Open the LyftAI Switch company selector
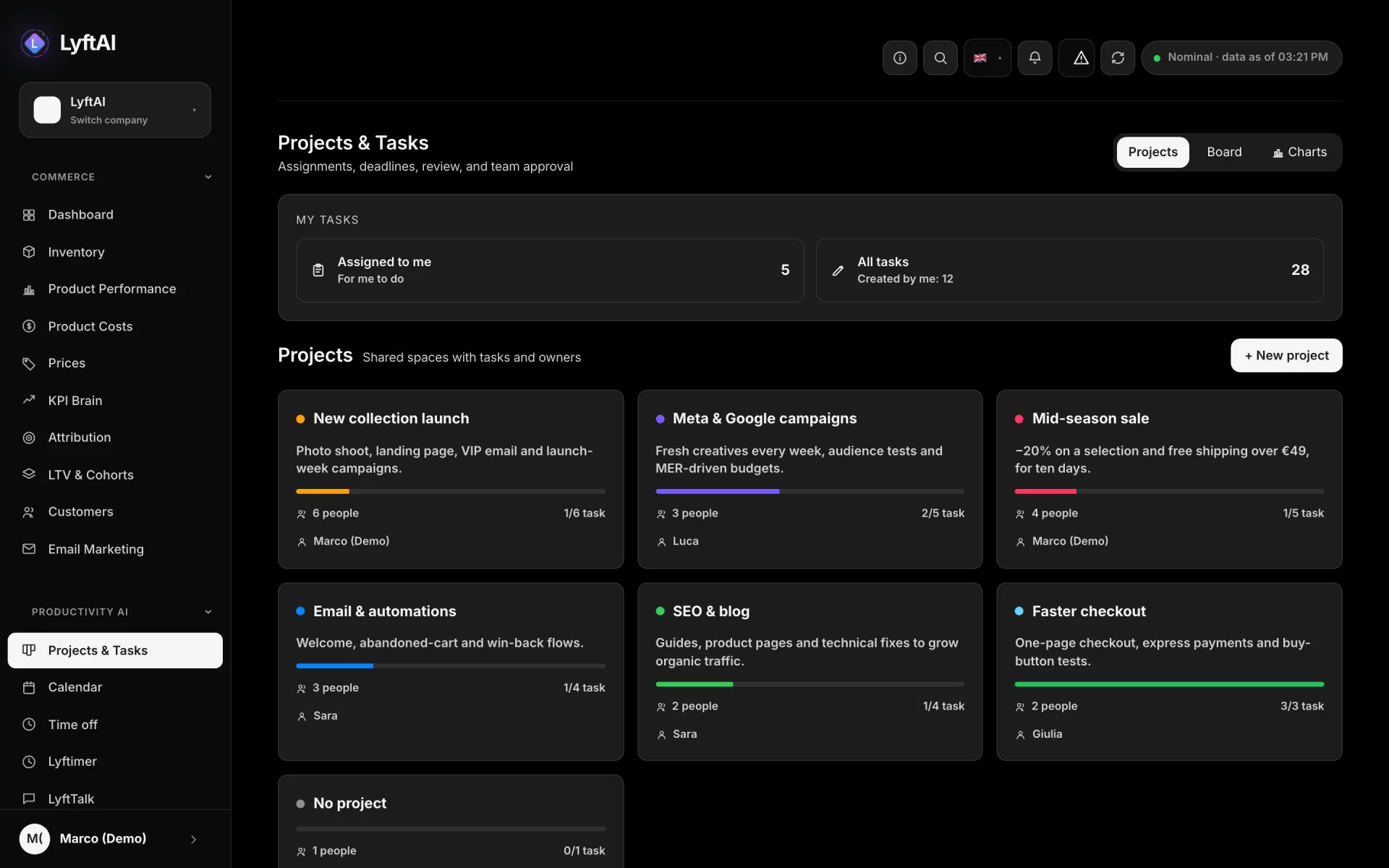1389x868 pixels. coord(115,110)
